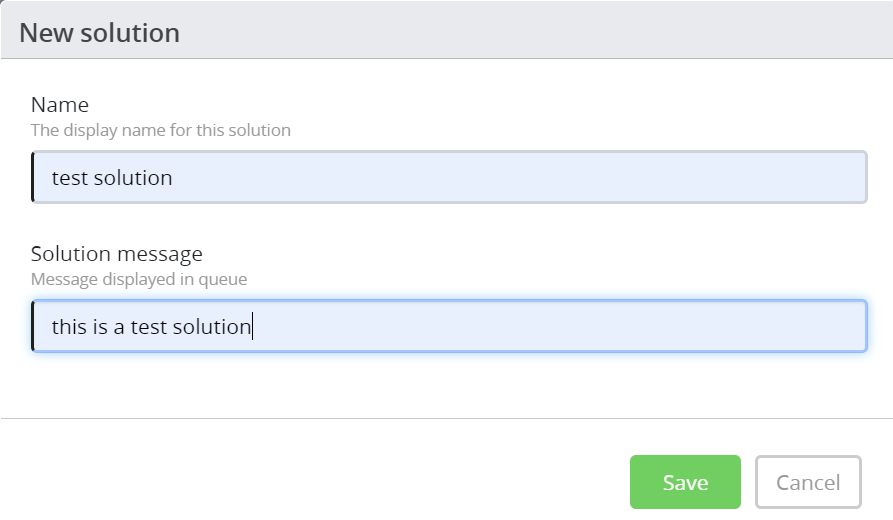893x520 pixels.
Task: Place cursor on "solution" in Solution message field
Action: click(x=210, y=326)
